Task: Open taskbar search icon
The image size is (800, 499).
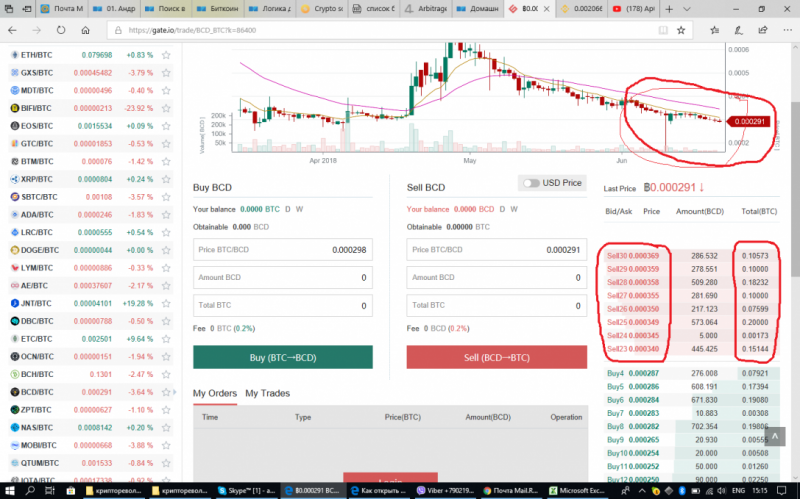Action: pyautogui.click(x=30, y=490)
